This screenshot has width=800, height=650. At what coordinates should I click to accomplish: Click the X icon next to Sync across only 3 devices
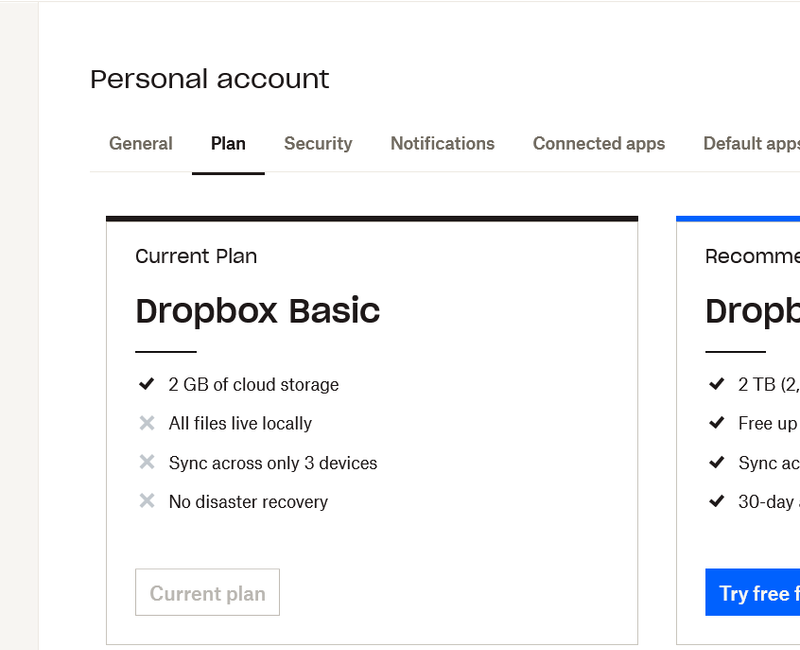[x=147, y=462]
